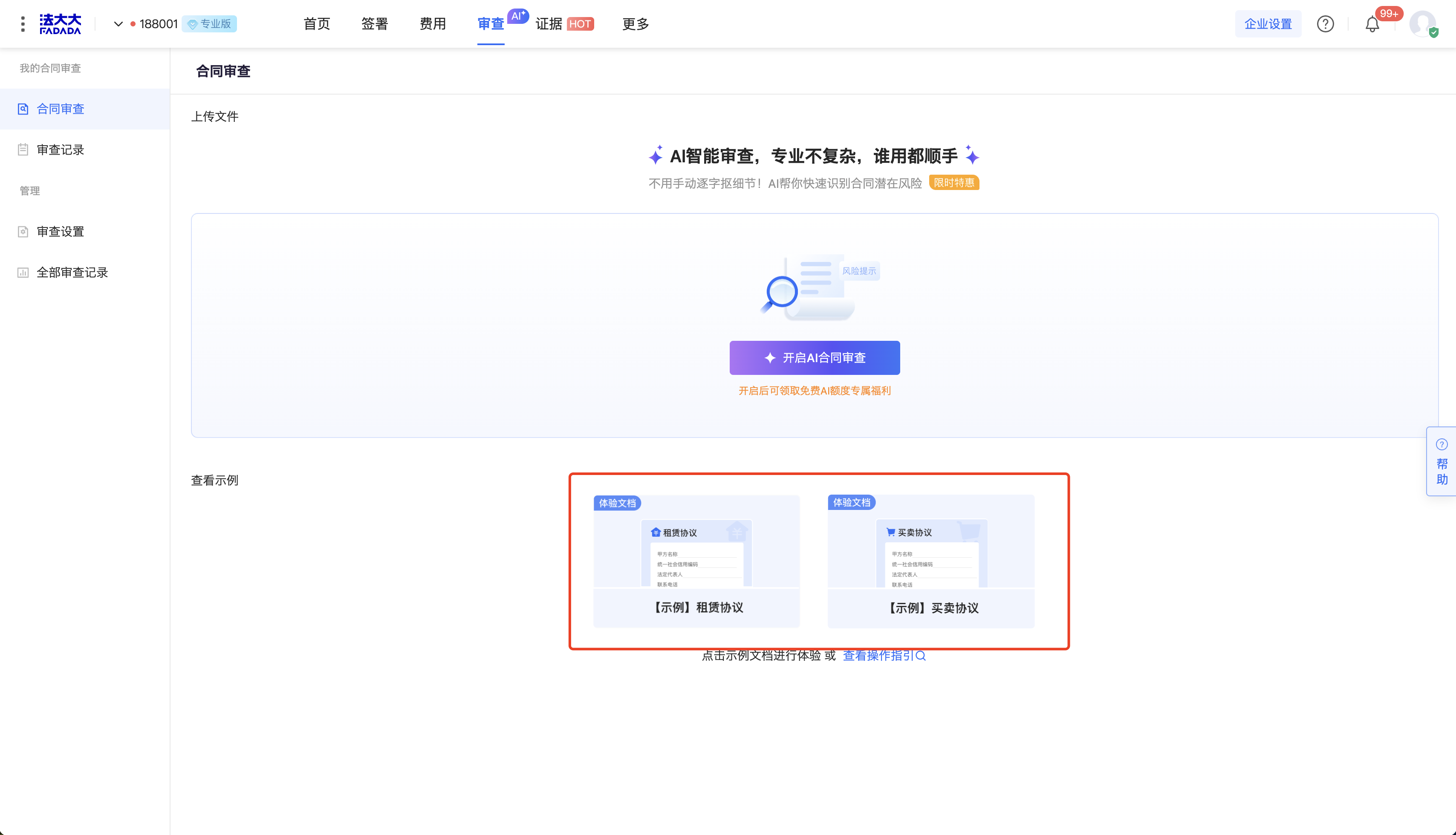Open the 首页 navigation tab
This screenshot has width=1456, height=835.
click(x=317, y=23)
